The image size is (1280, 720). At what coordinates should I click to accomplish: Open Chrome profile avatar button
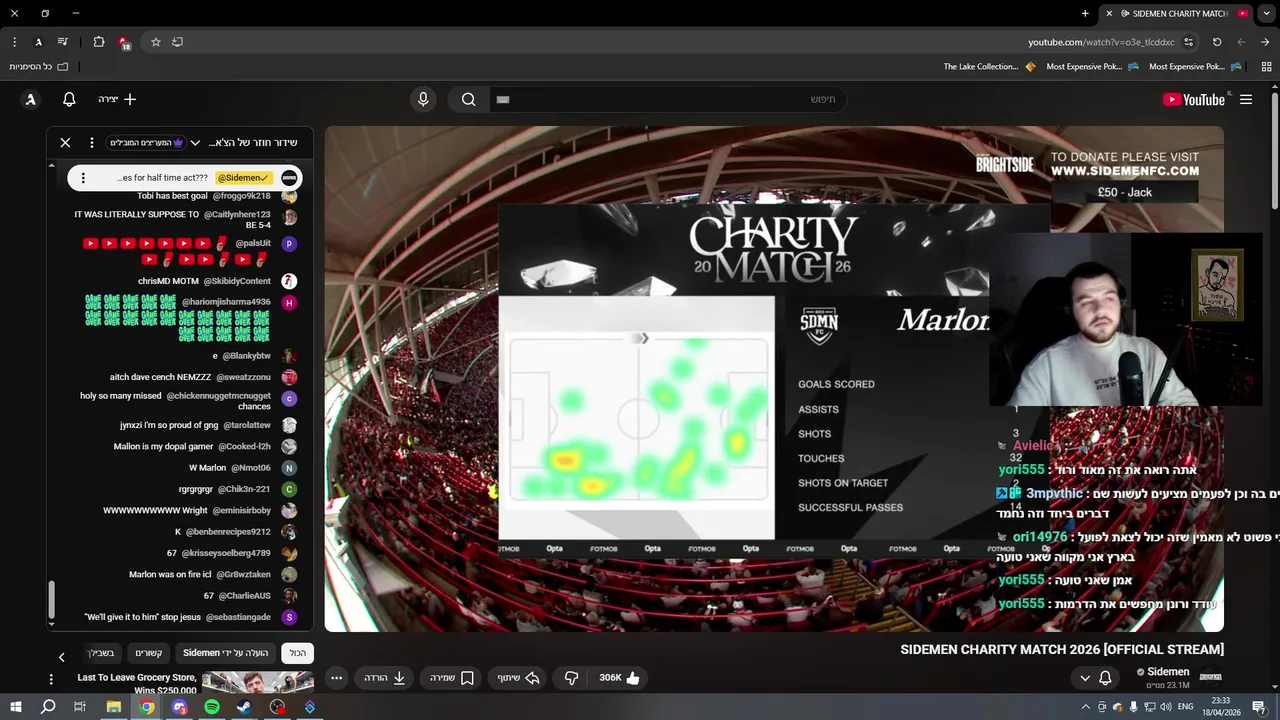38,42
